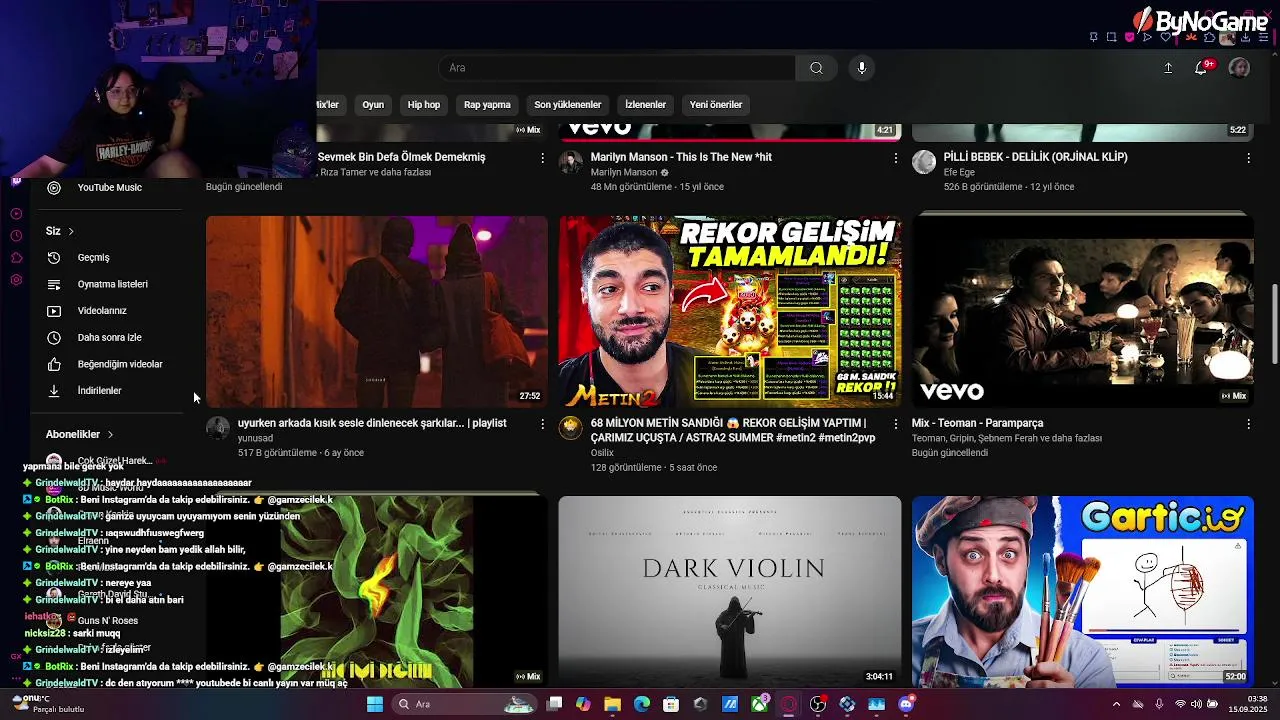Screen dimensions: 1280x720
Task: Show hidden system tray icons
Action: [x=1116, y=704]
